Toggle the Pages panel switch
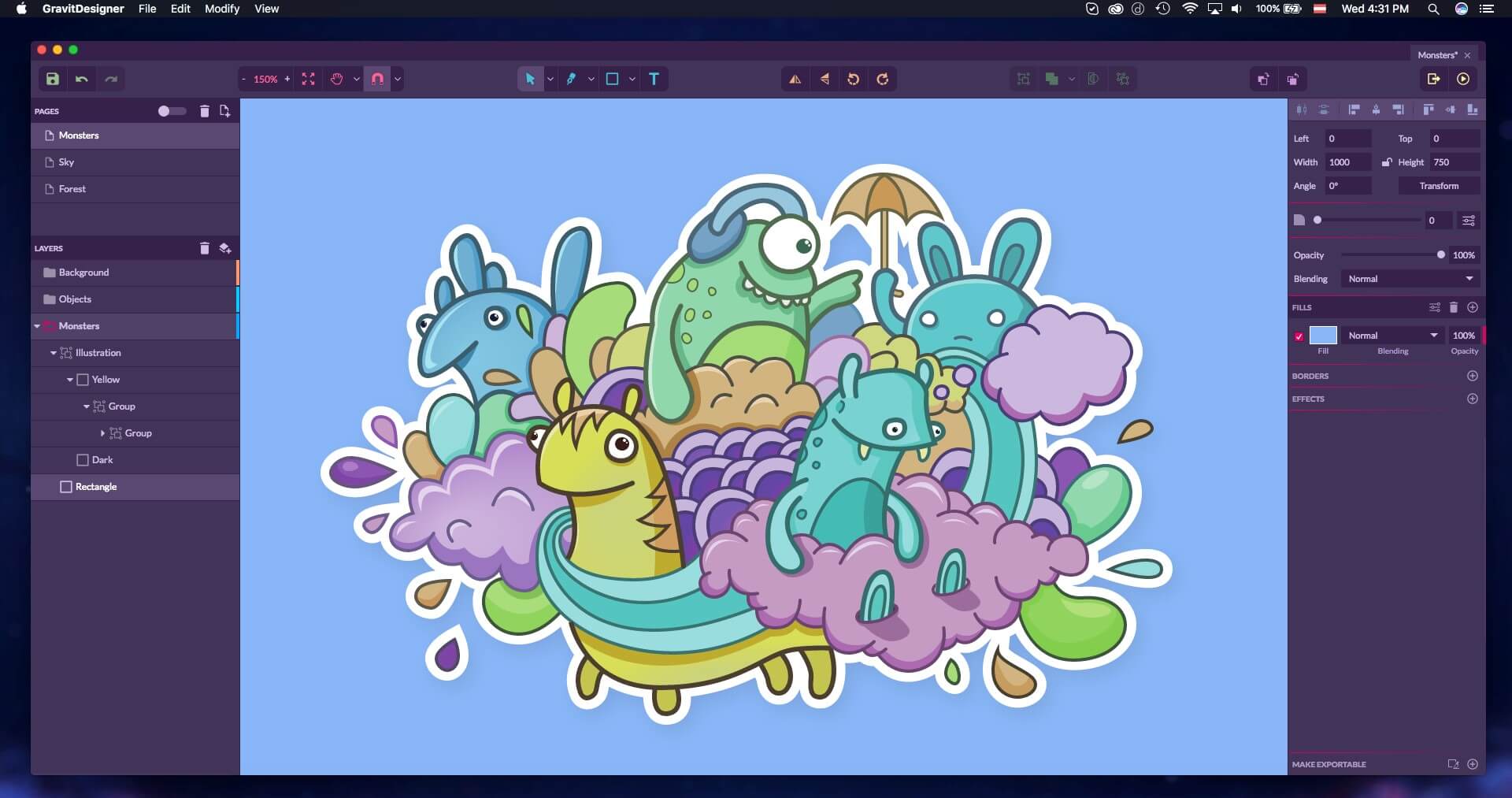Image resolution: width=1512 pixels, height=798 pixels. tap(172, 111)
